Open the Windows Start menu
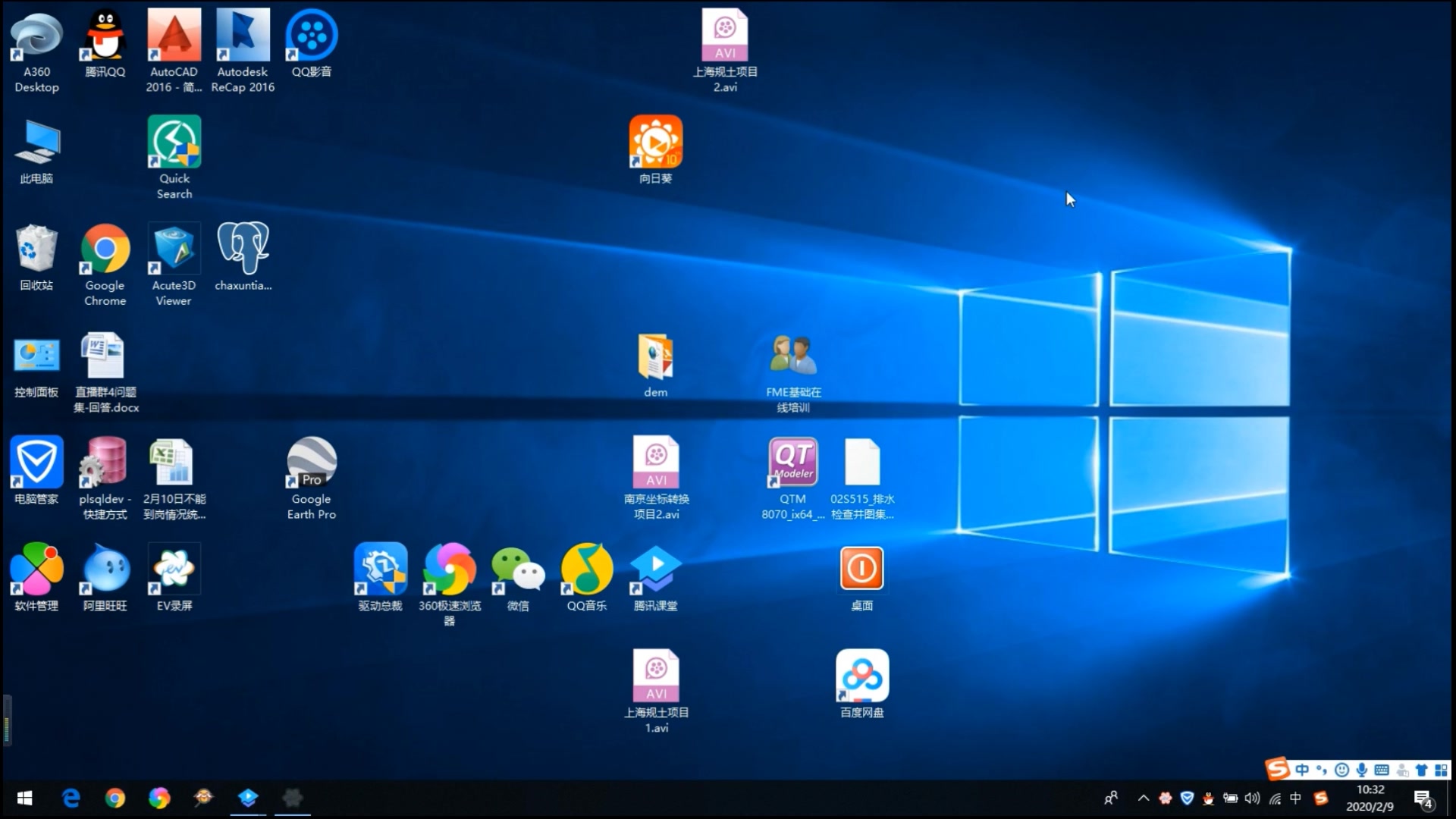 point(24,798)
